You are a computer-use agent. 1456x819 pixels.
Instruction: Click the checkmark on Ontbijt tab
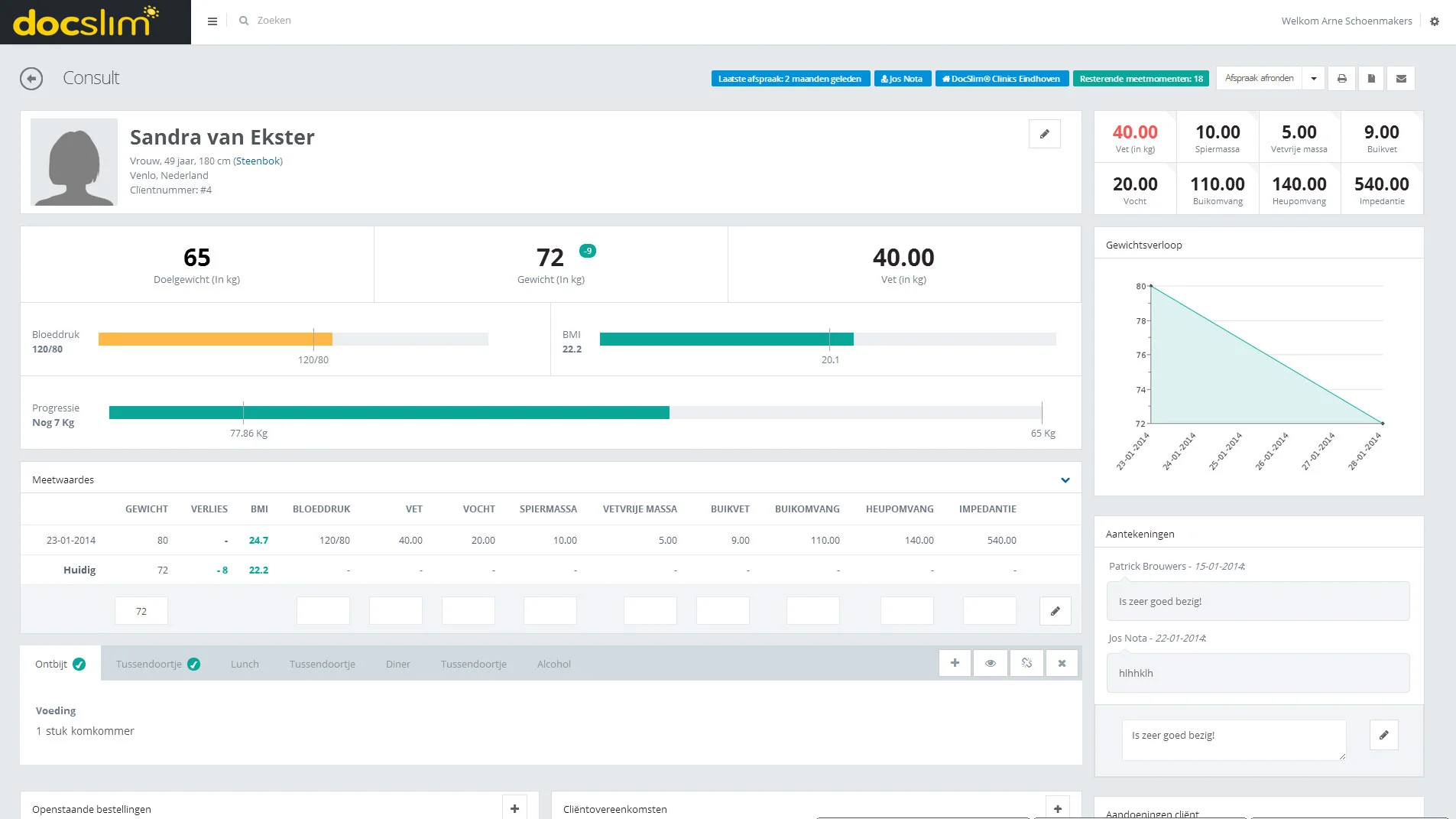point(79,665)
